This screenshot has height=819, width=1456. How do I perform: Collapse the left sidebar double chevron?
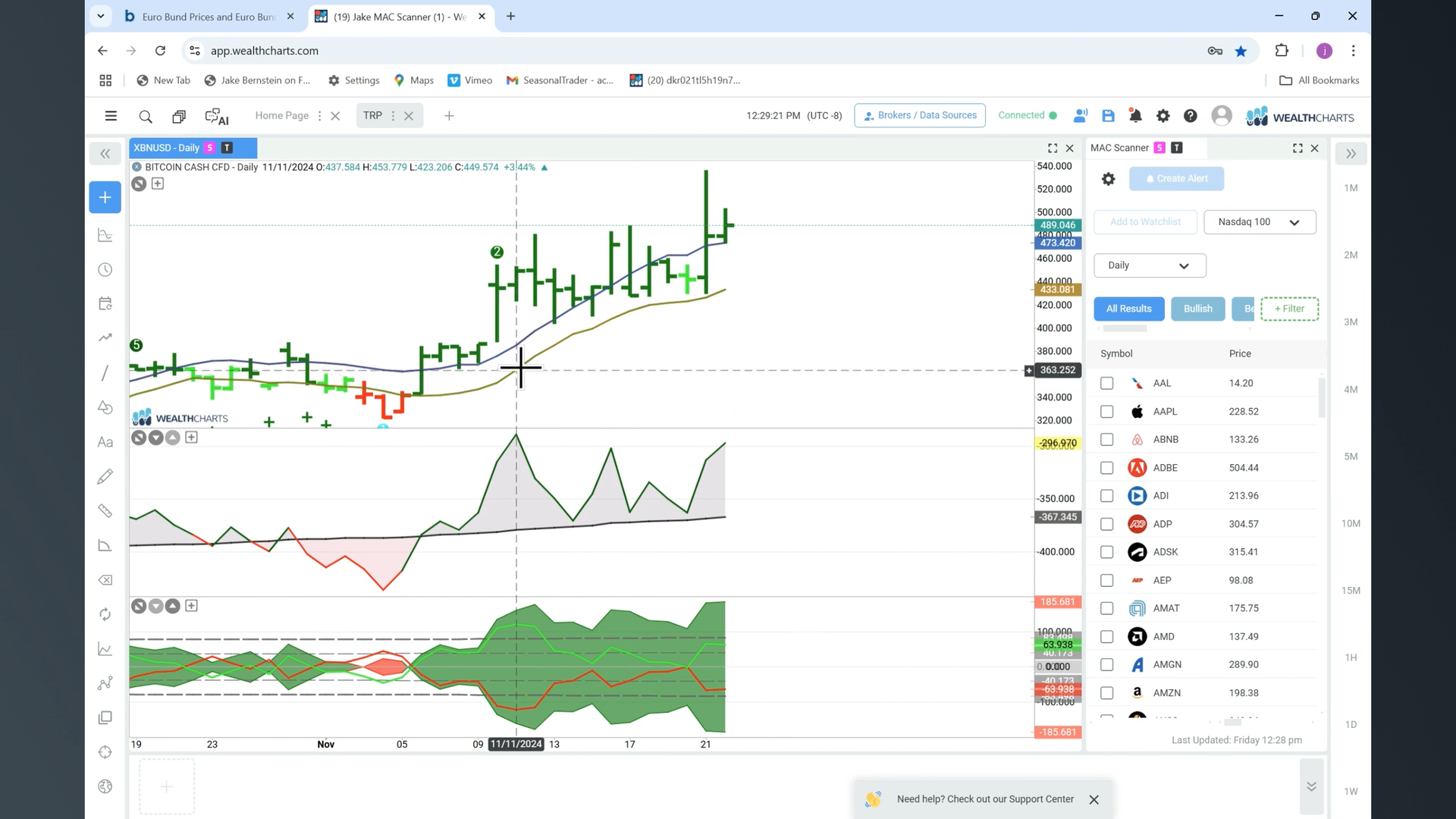(x=105, y=154)
